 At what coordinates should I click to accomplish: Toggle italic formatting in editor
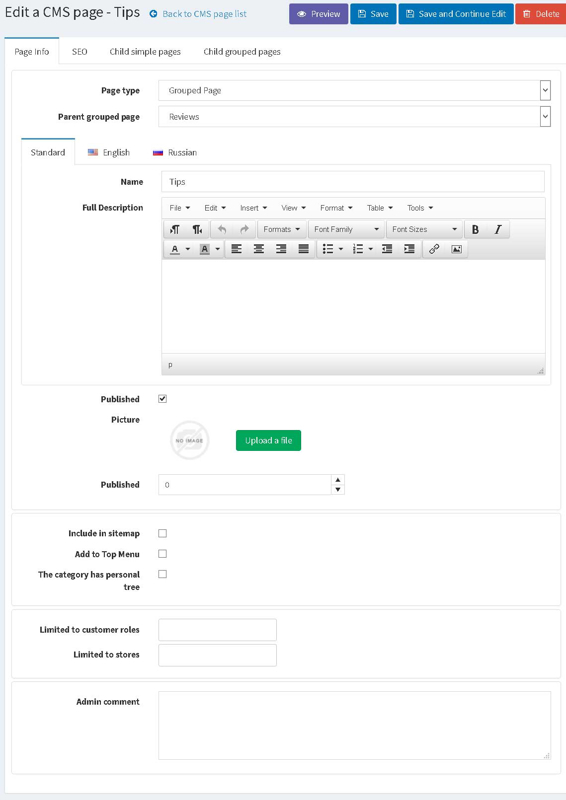point(498,230)
